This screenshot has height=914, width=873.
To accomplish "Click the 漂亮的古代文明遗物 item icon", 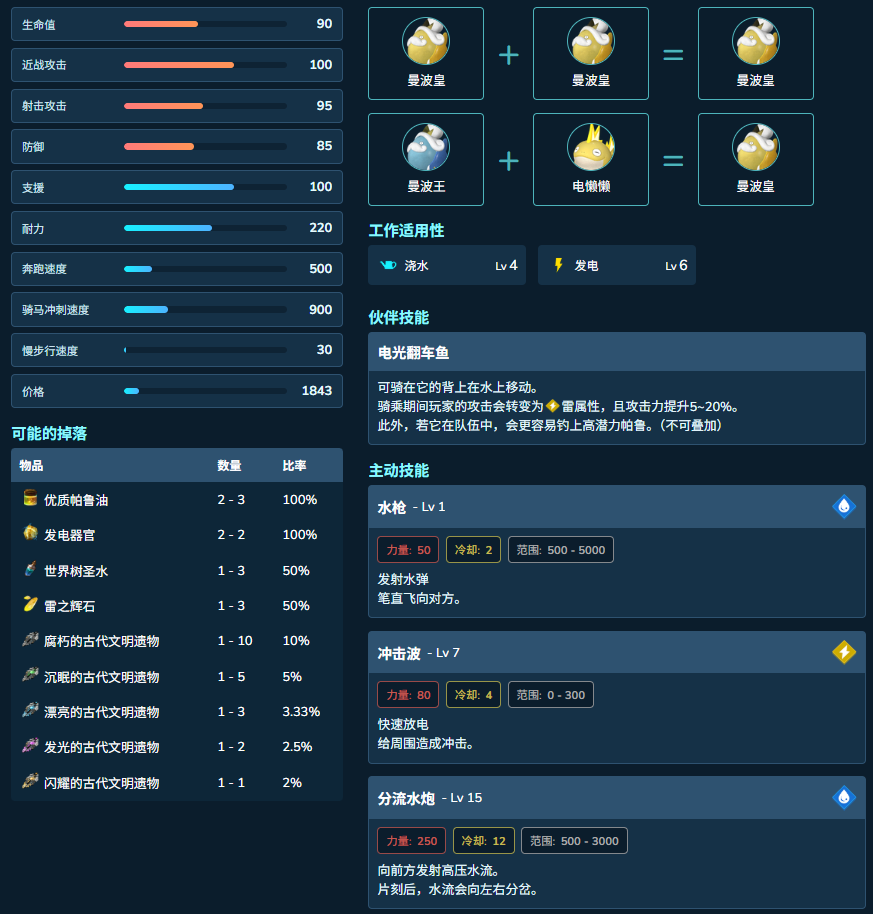I will coord(30,711).
